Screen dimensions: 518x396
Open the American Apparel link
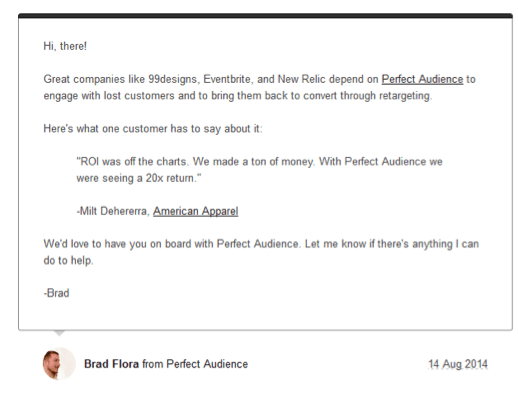[195, 211]
